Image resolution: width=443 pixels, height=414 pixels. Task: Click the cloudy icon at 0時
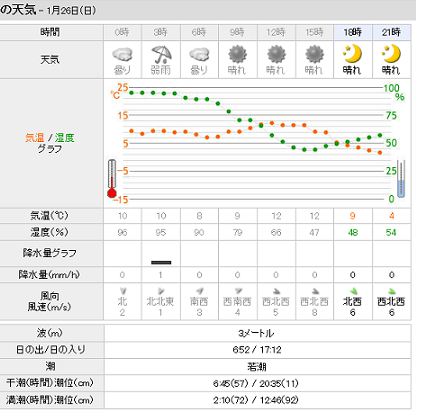pyautogui.click(x=122, y=55)
